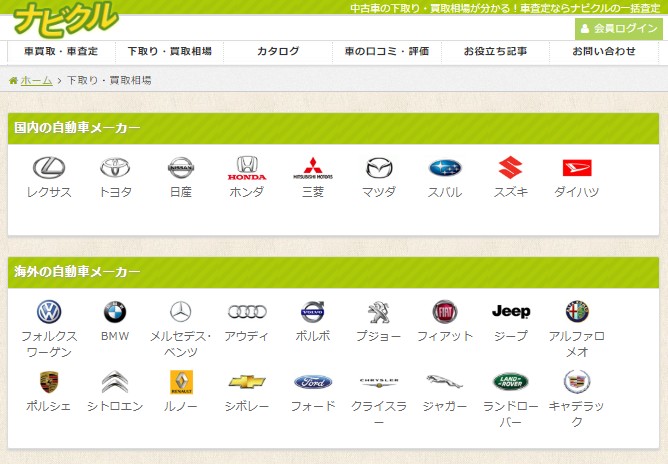Viewport: 668px width, 464px height.
Task: Select the Chrysler wings logo
Action: 379,383
